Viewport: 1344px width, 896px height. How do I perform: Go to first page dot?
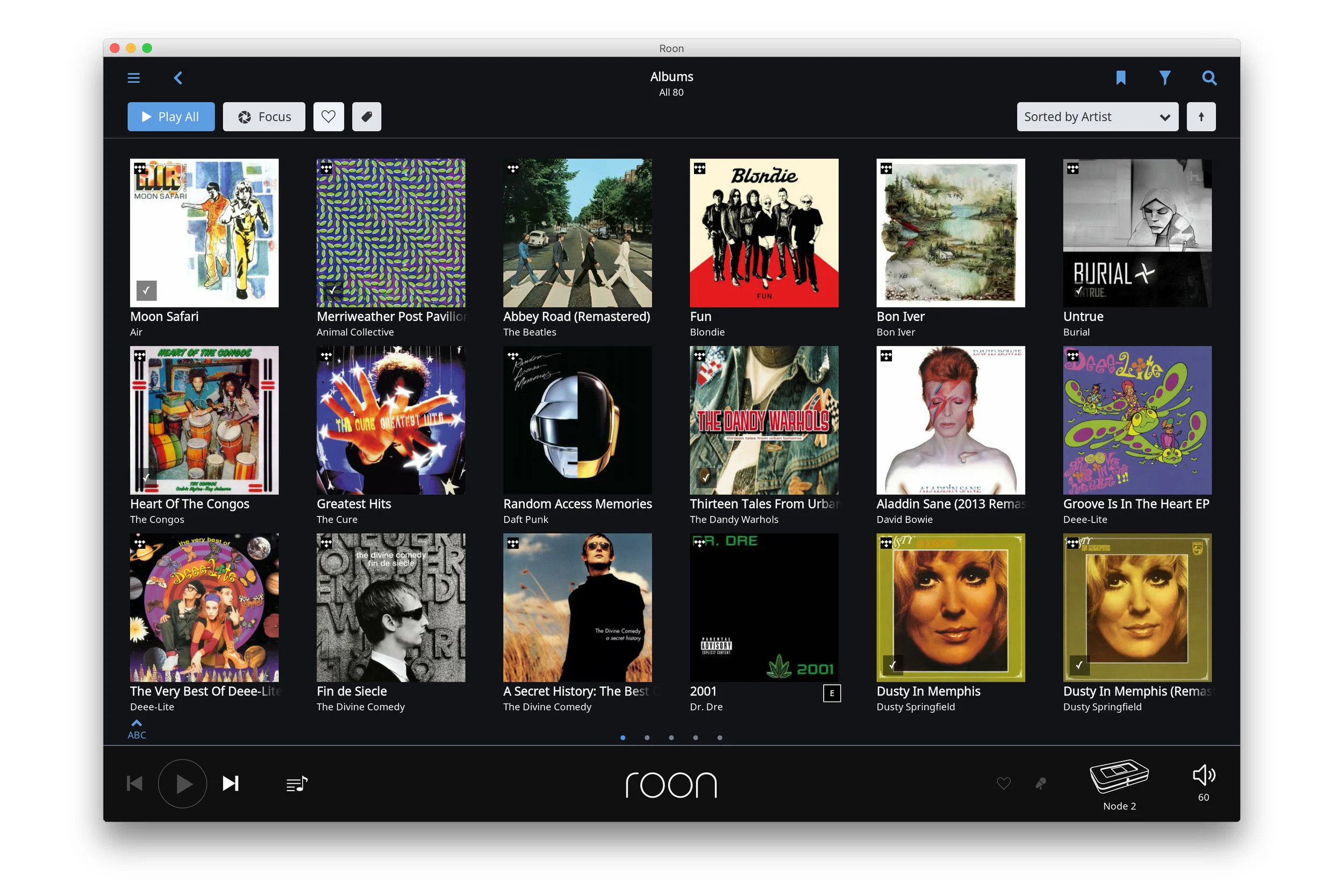pos(623,738)
